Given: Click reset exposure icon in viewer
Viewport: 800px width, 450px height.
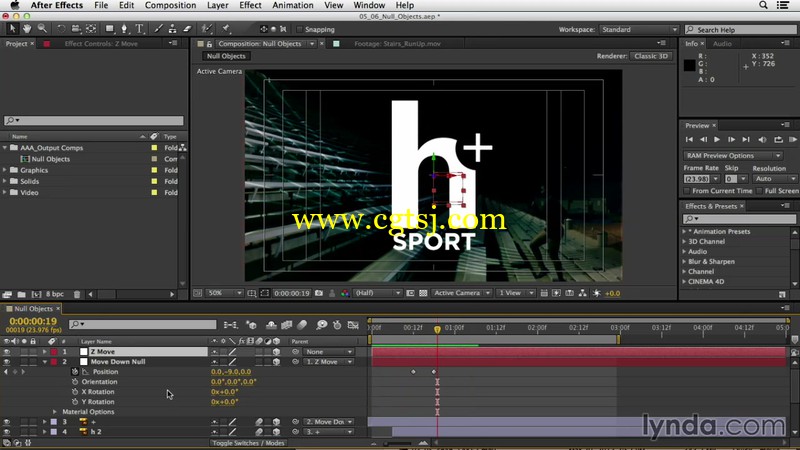Looking at the screenshot, I should click(596, 293).
